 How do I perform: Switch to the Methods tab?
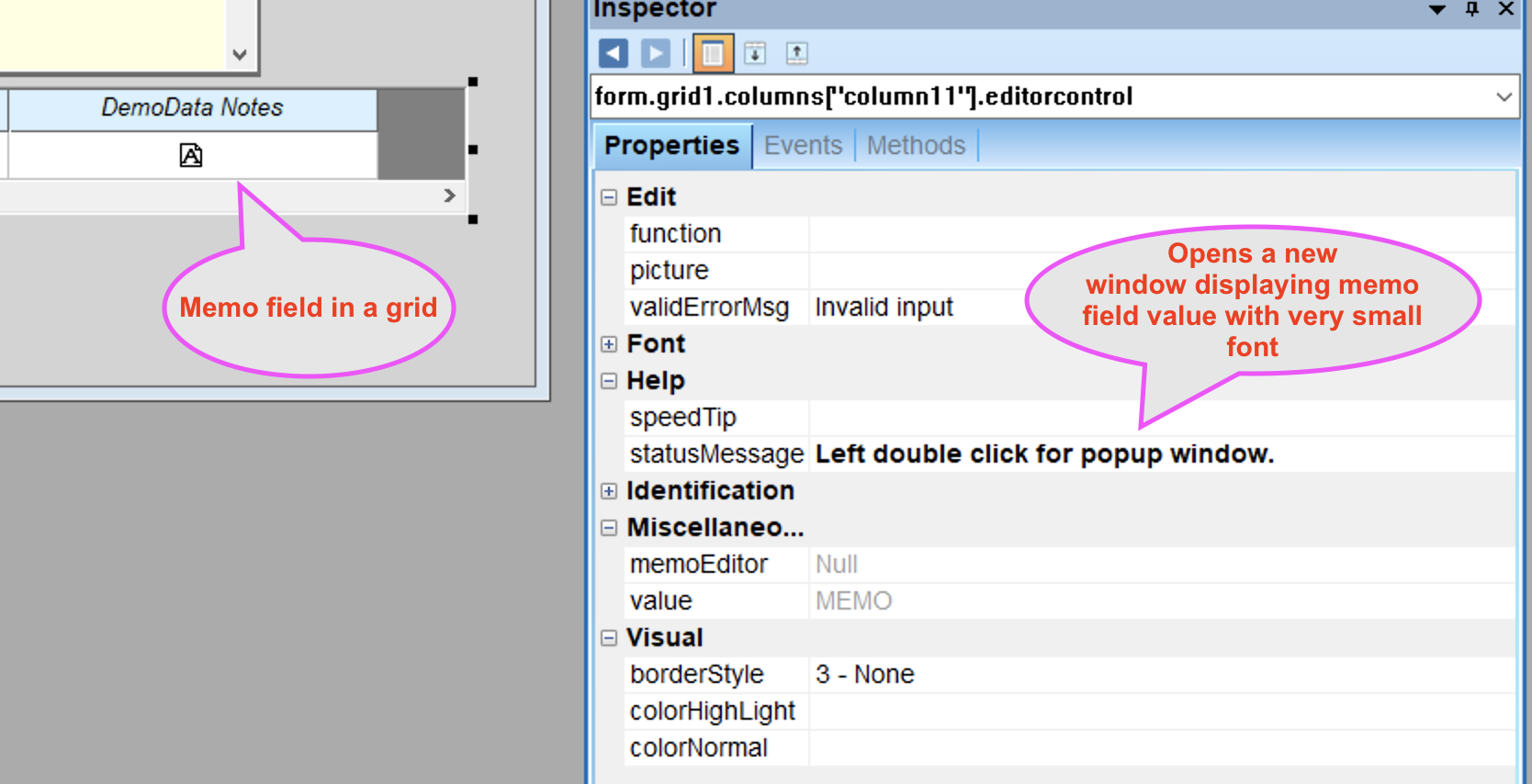(x=916, y=146)
